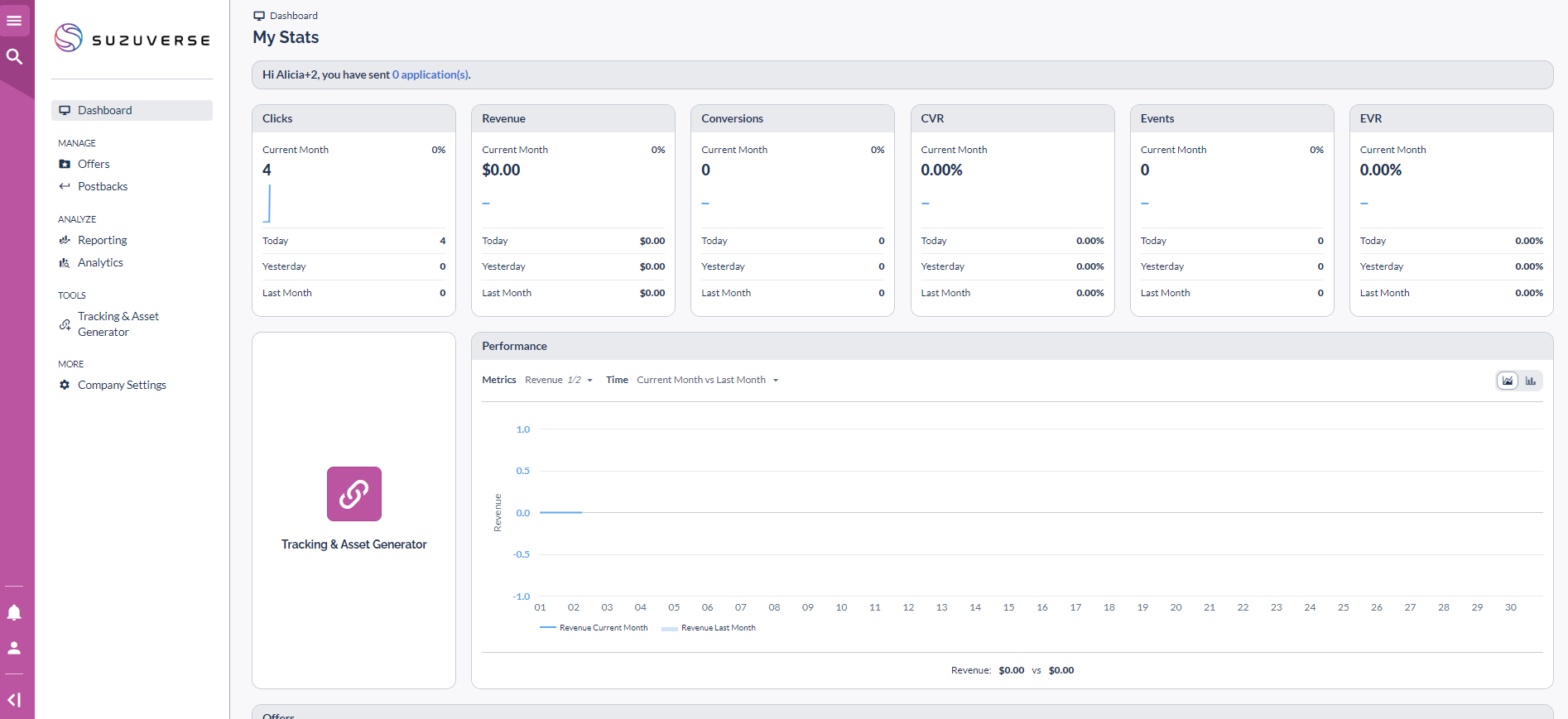This screenshot has height=719, width=1568.
Task: Open the Time comparison dropdown
Action: 707,381
